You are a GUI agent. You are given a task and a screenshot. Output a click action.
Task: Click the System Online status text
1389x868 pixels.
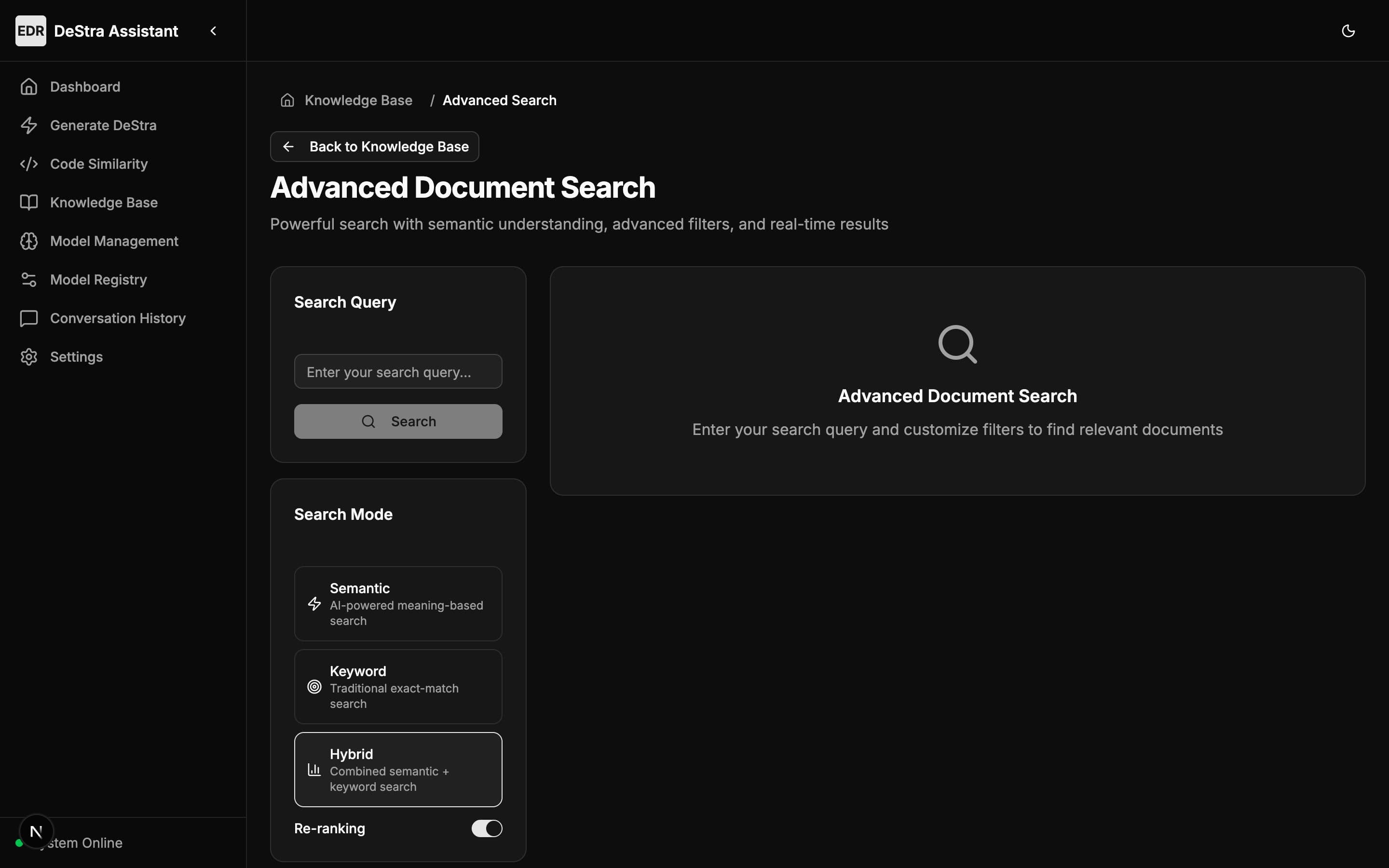tap(81, 843)
